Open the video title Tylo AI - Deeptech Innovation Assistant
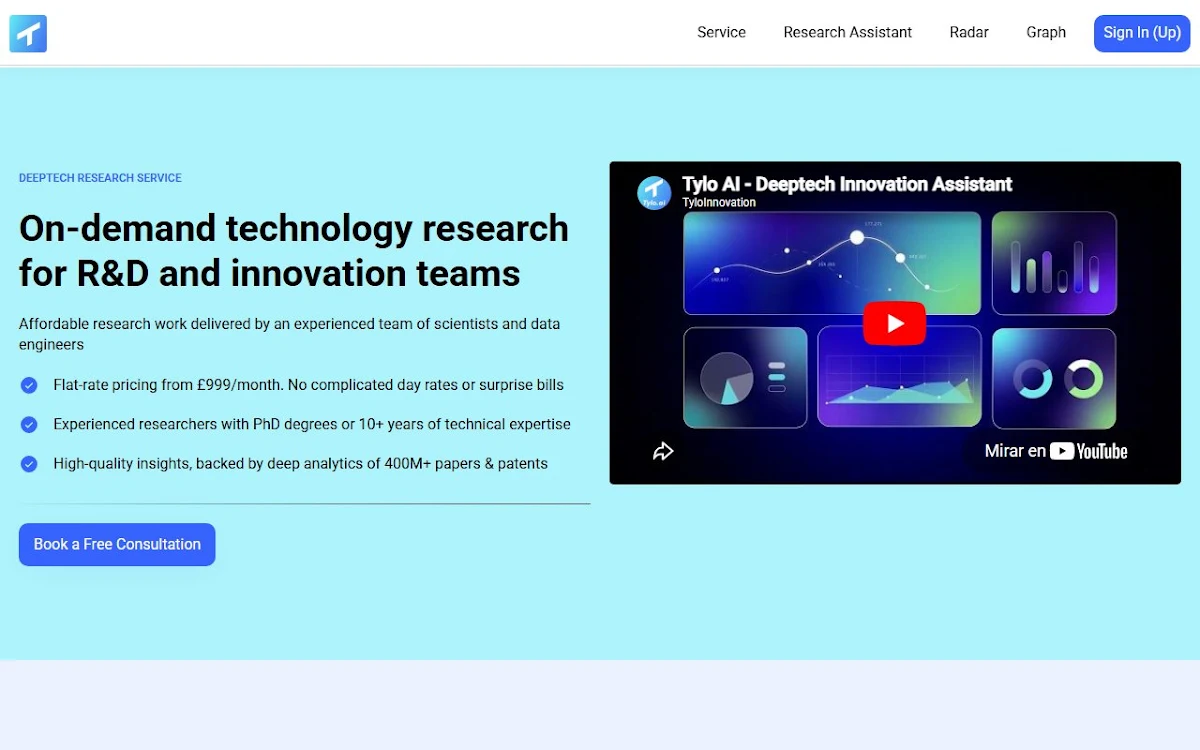This screenshot has width=1200, height=750. [847, 184]
